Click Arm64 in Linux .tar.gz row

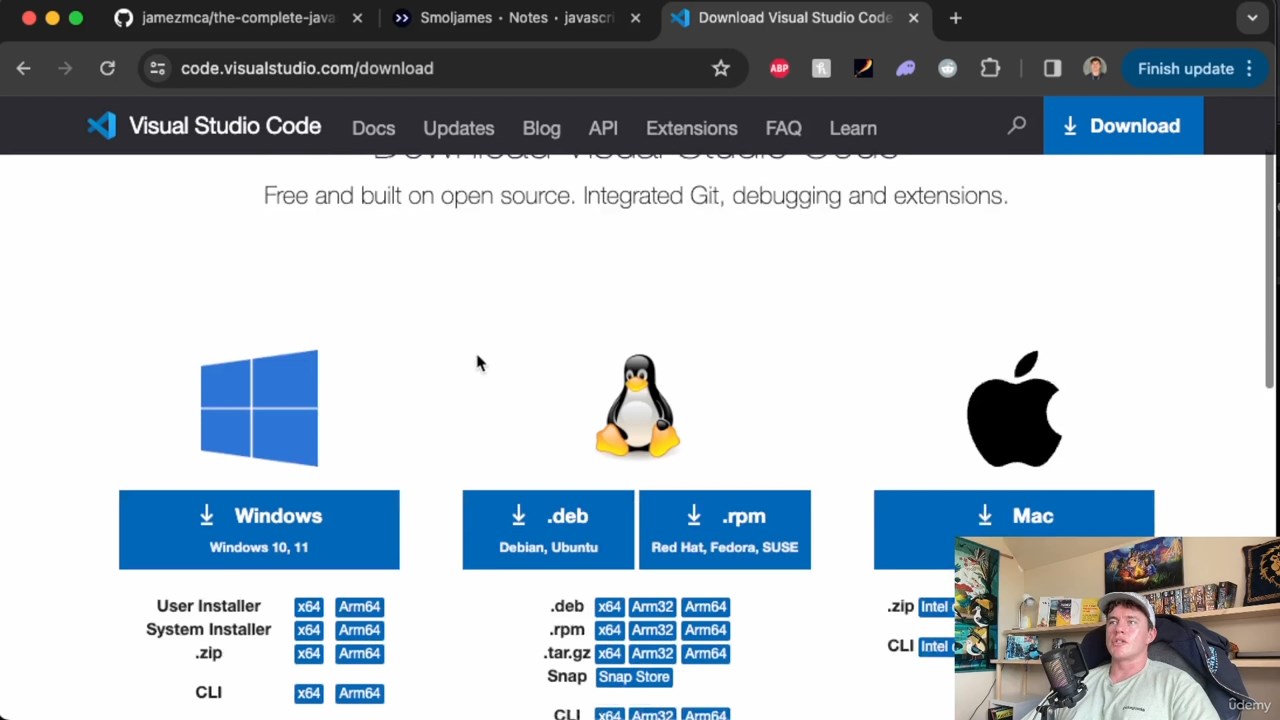pos(705,653)
